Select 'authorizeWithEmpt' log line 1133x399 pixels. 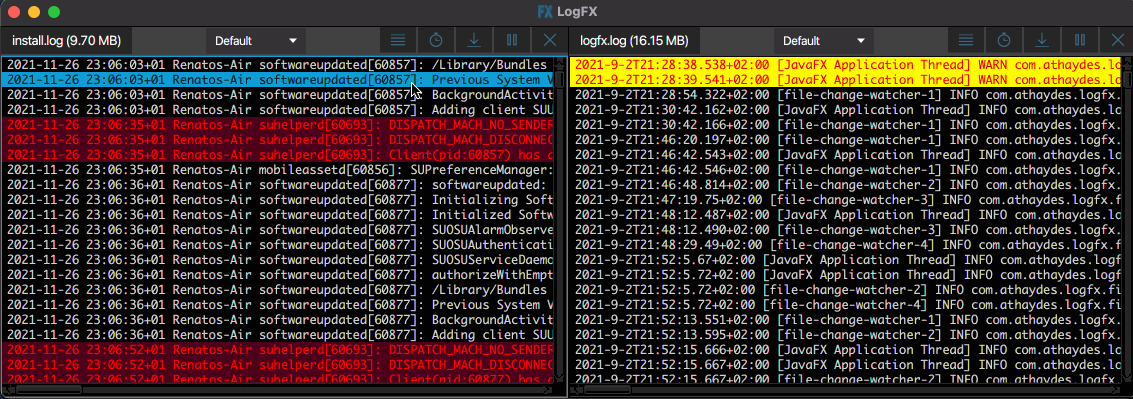[x=278, y=275]
